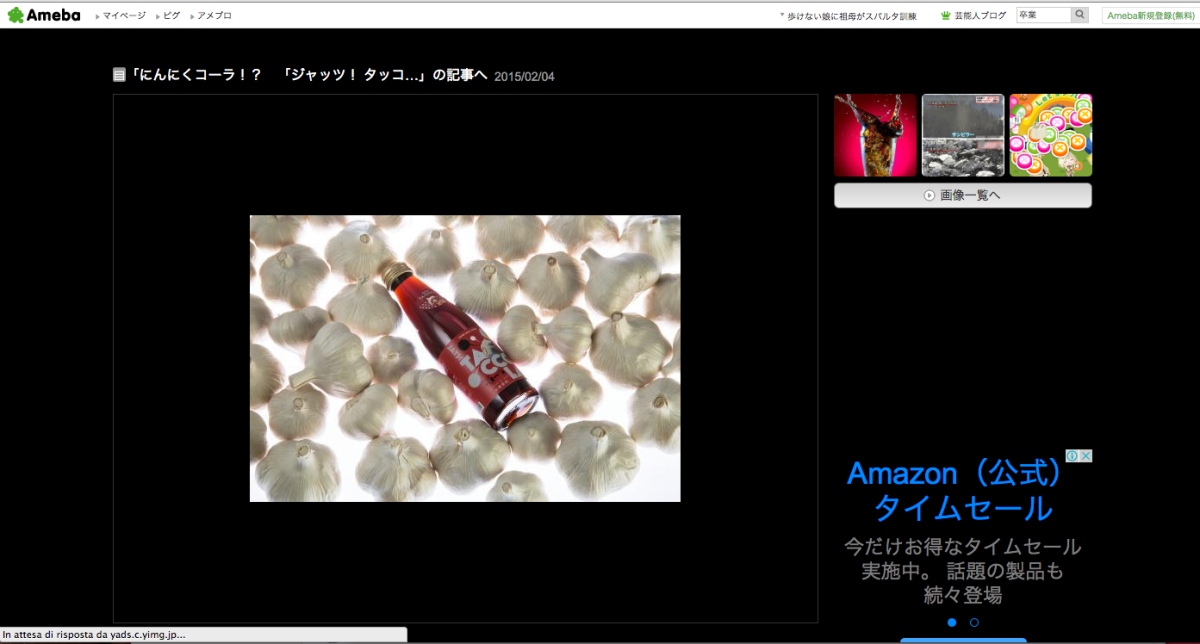Screen dimensions: 1200x644
Task: Close the Amazon ad with X
Action: (x=1085, y=456)
